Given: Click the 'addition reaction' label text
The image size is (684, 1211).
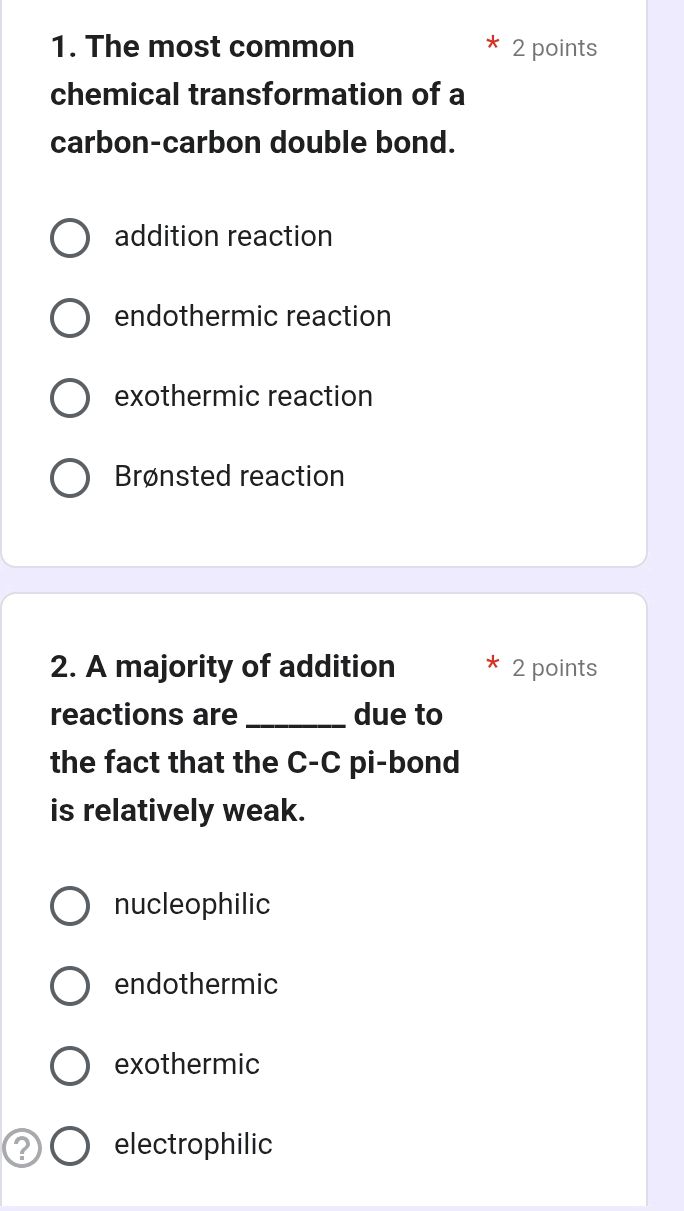Looking at the screenshot, I should pos(223,237).
